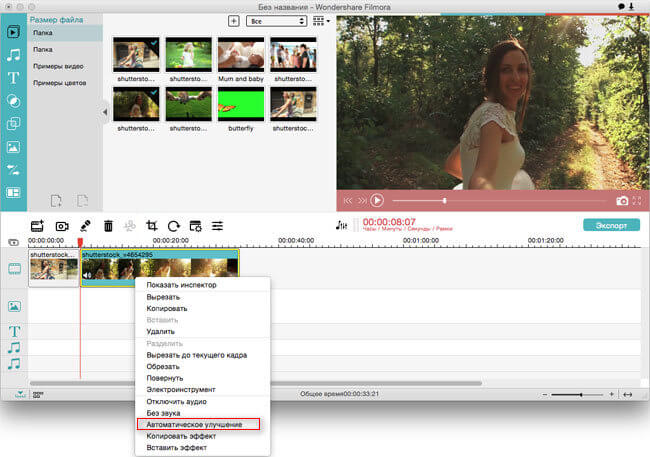
Task: Click the timeline playhead marker
Action: [80, 241]
